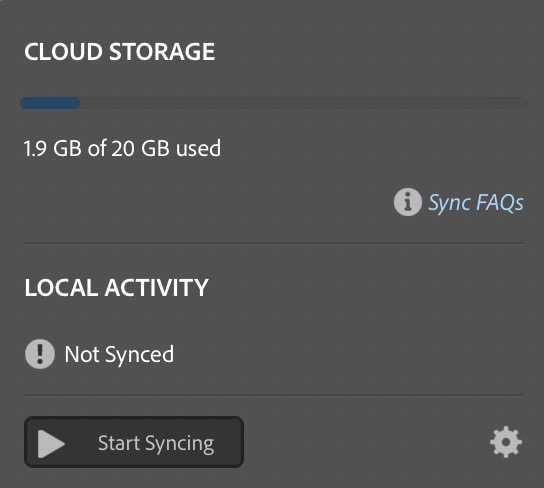Select the Not Synced status text
Viewport: 544px width, 488px height.
(119, 354)
